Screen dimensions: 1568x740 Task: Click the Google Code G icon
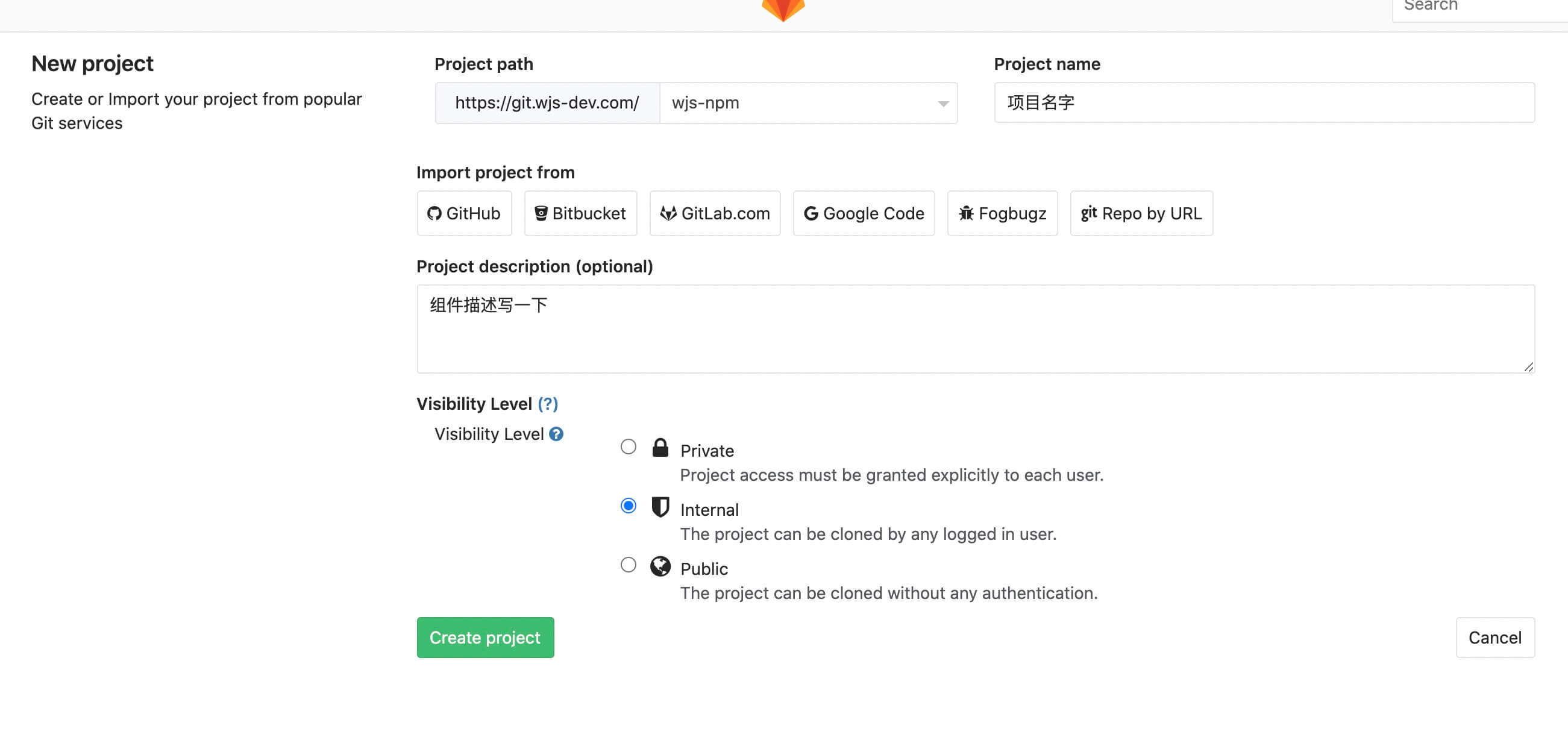click(811, 213)
